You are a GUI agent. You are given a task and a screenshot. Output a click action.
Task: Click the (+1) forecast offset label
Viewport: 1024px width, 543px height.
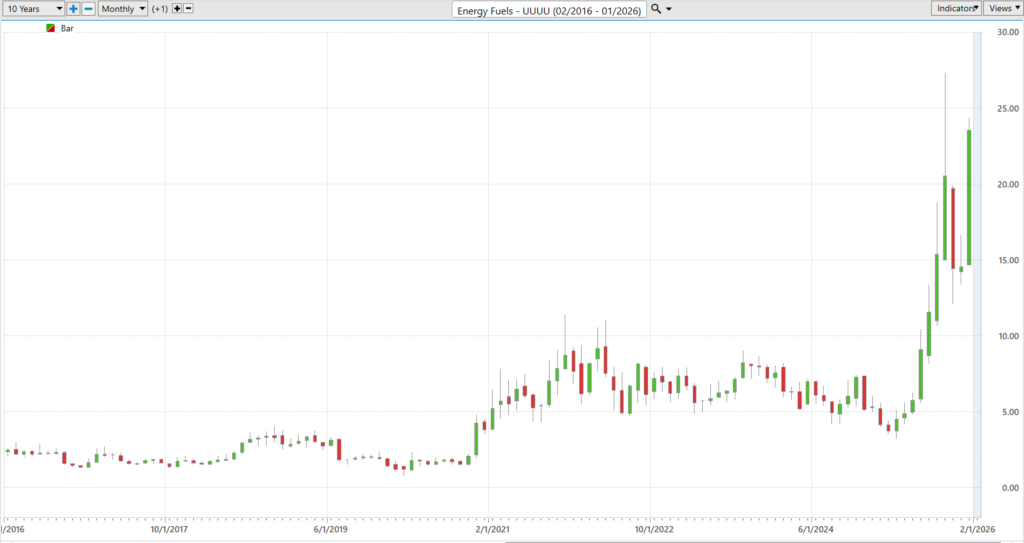click(160, 8)
